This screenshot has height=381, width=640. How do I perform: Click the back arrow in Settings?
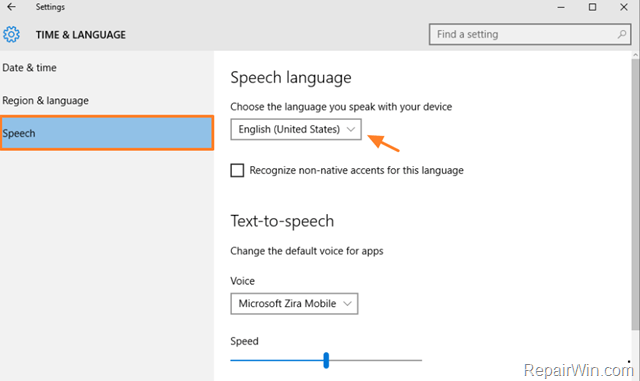[11, 7]
